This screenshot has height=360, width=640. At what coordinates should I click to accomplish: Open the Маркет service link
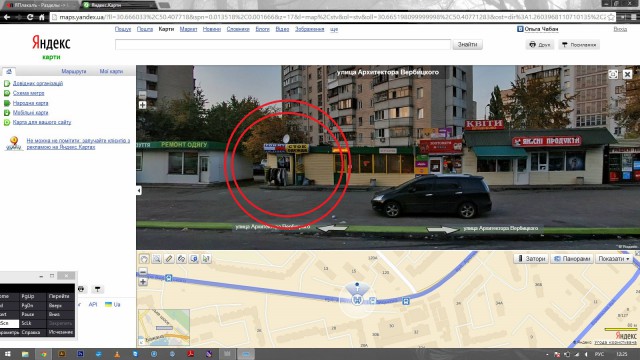(188, 29)
